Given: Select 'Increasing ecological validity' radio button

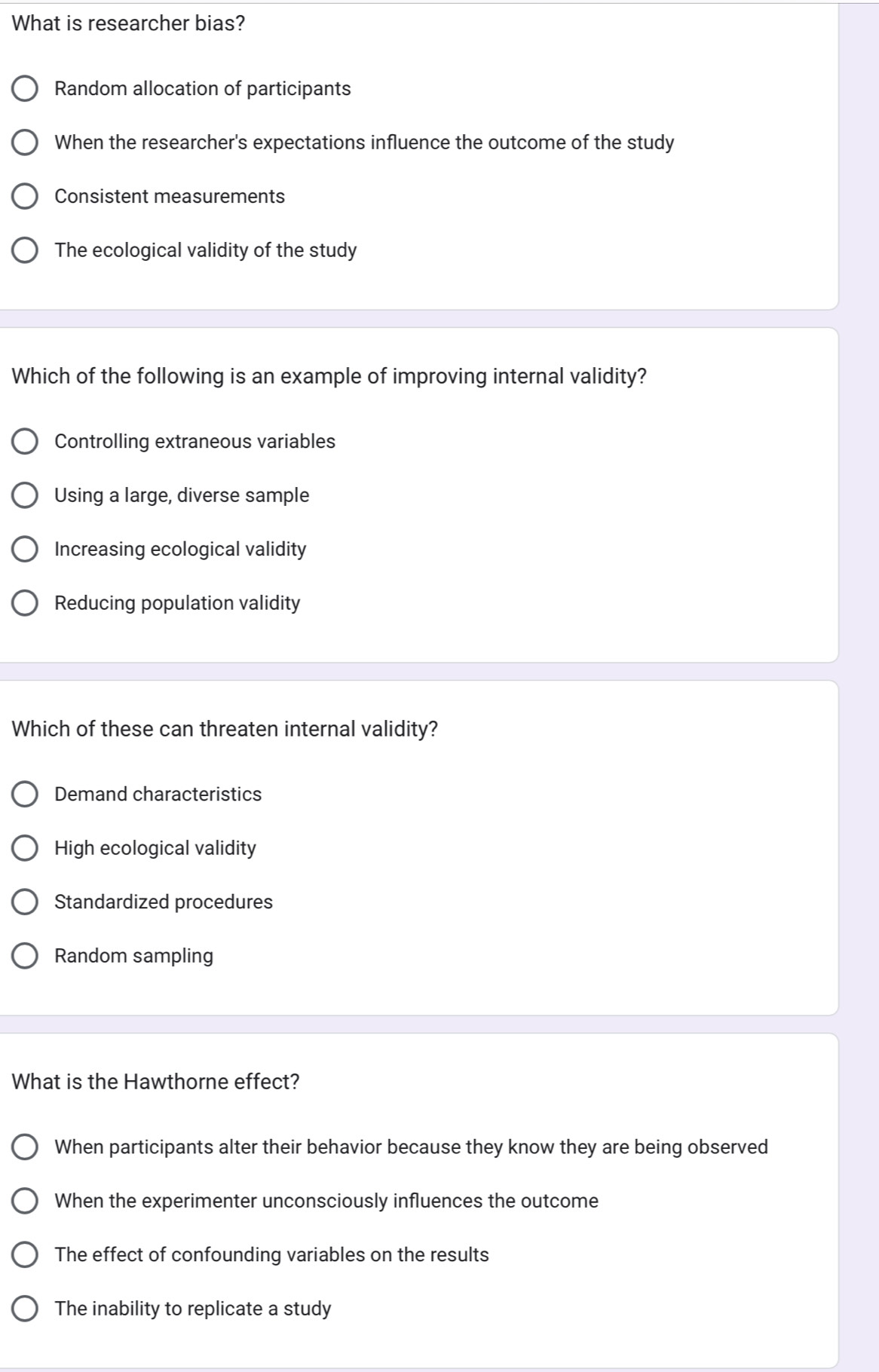Looking at the screenshot, I should coord(25,550).
